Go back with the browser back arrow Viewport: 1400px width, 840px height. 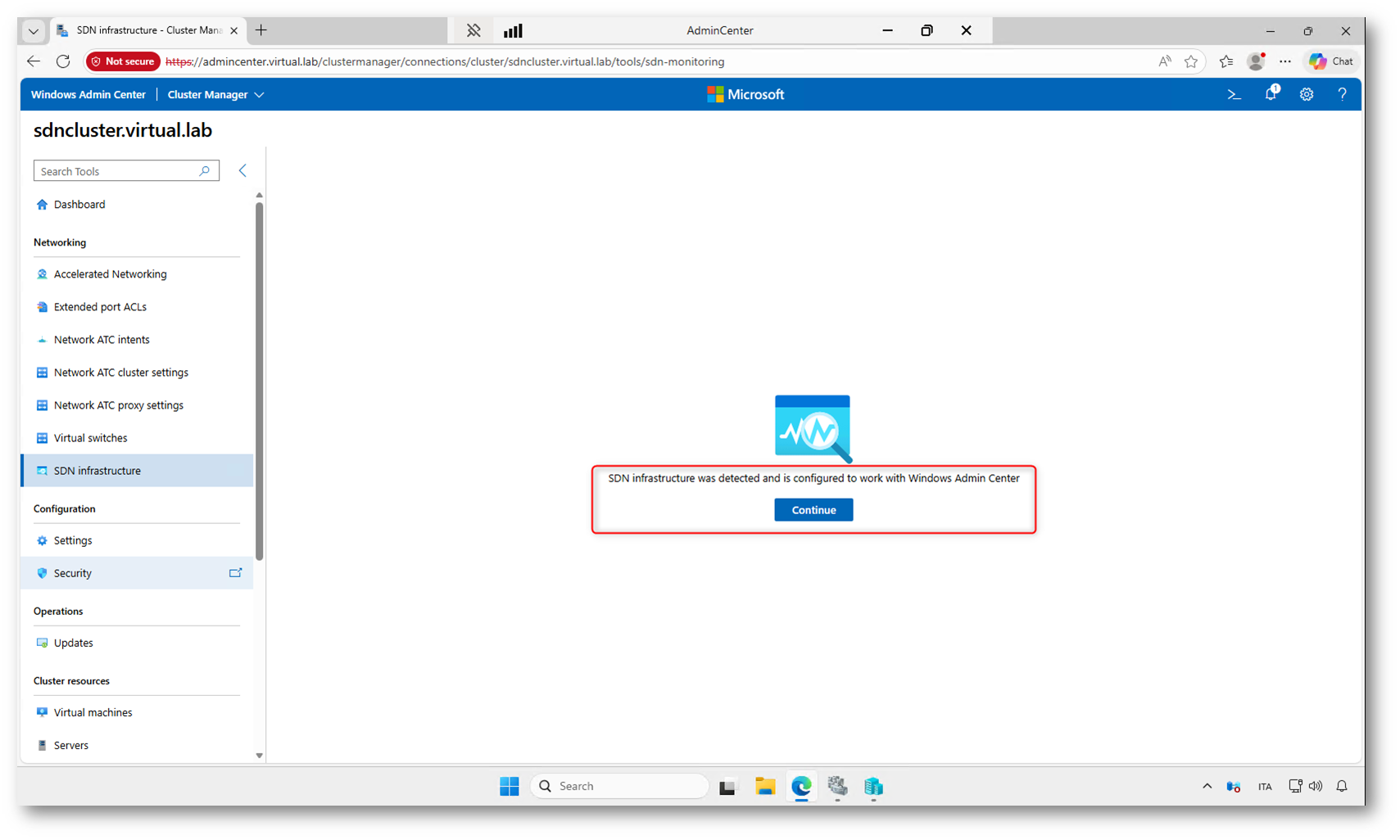34,61
